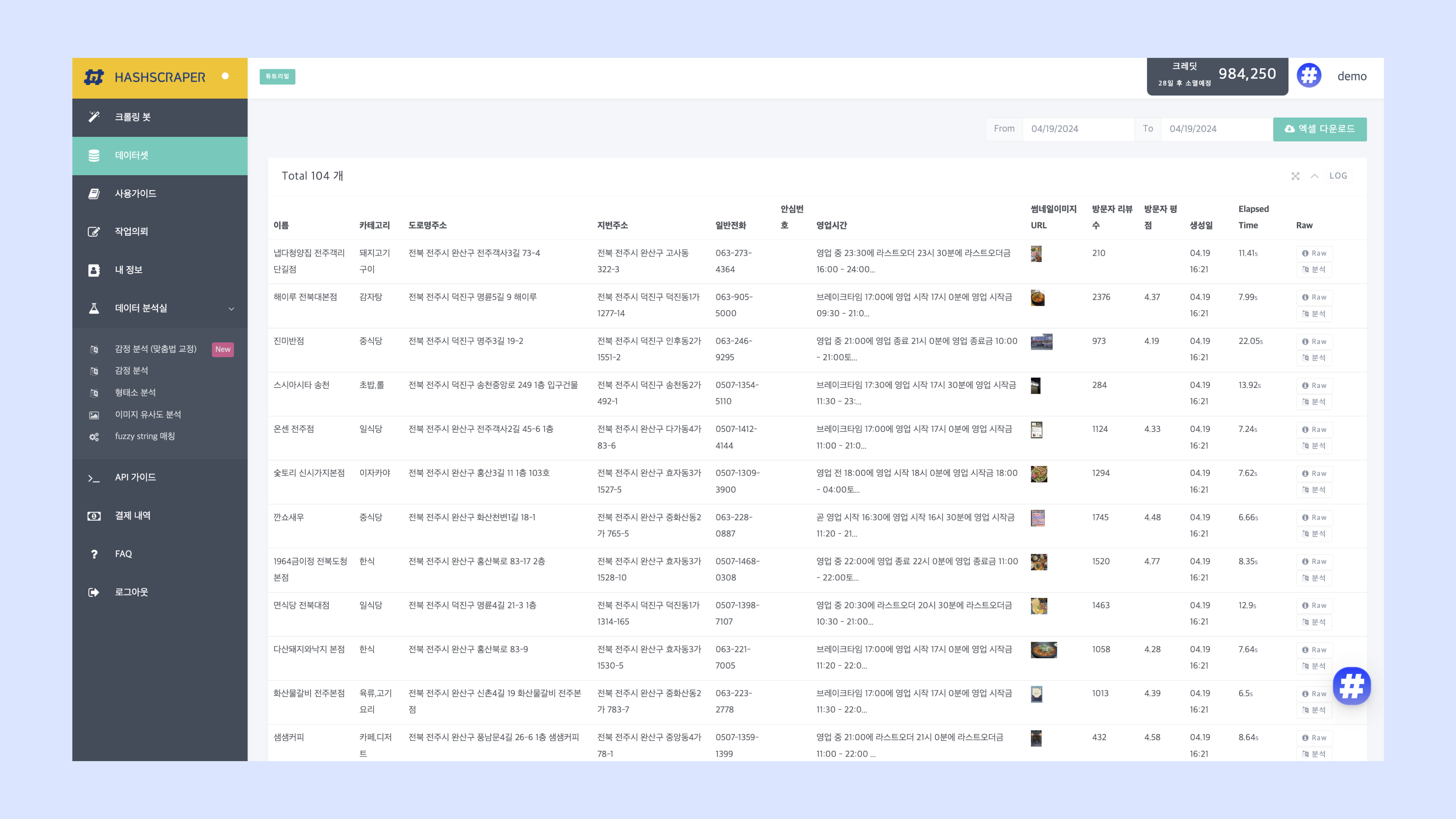Click the fullscreen expand icon on the panel
This screenshot has height=819, width=1456.
[x=1295, y=176]
